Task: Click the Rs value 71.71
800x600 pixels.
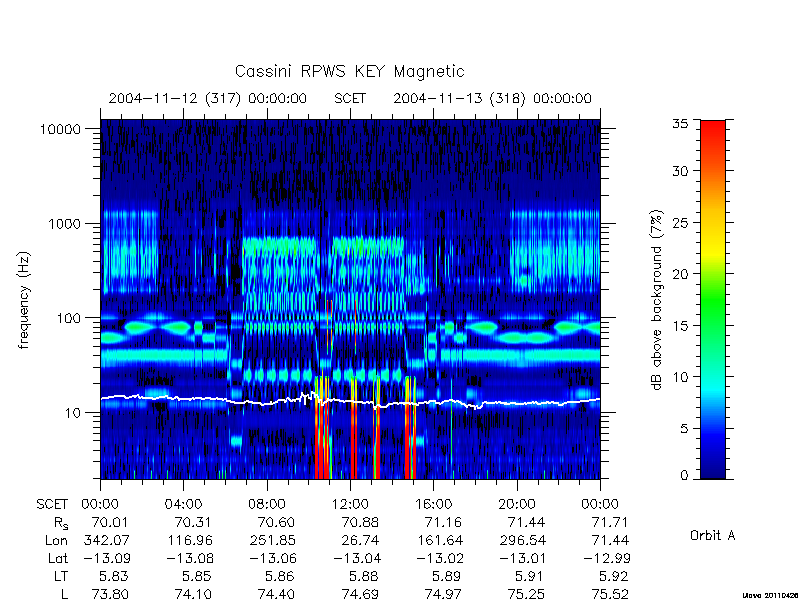Action: 610,522
